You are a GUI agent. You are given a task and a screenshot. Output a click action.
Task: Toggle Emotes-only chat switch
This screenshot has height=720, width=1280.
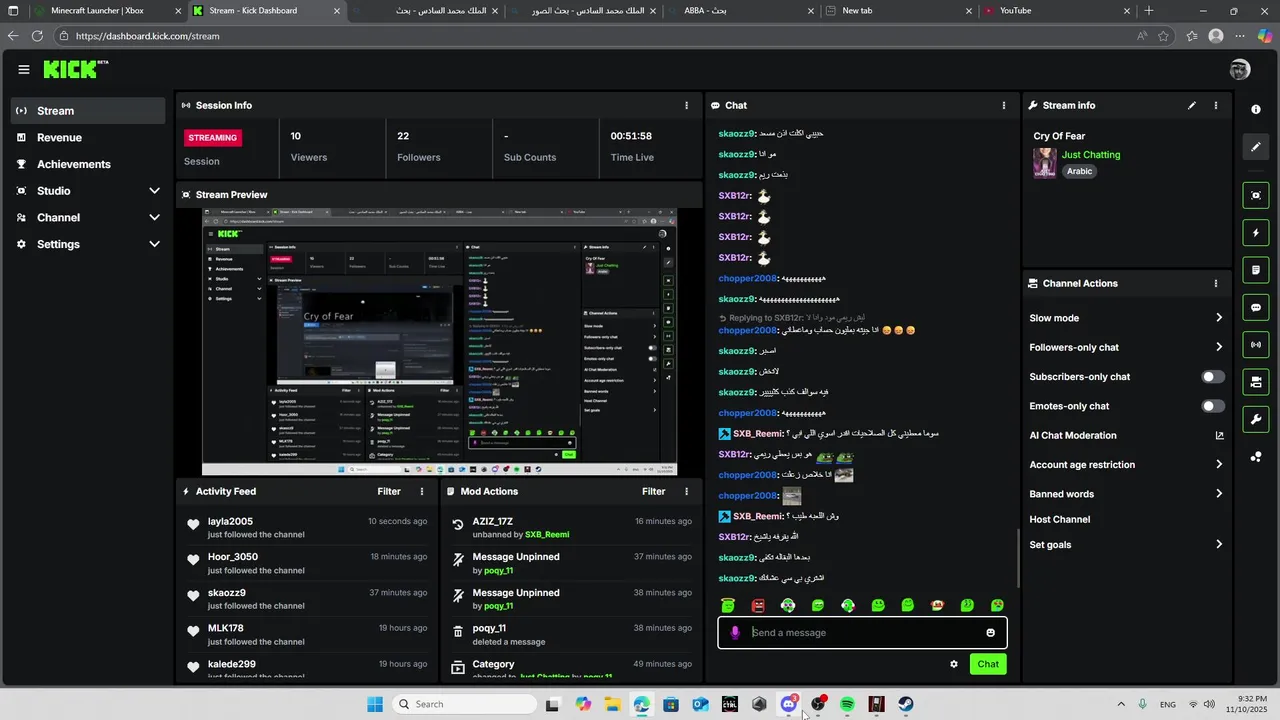coord(1213,406)
